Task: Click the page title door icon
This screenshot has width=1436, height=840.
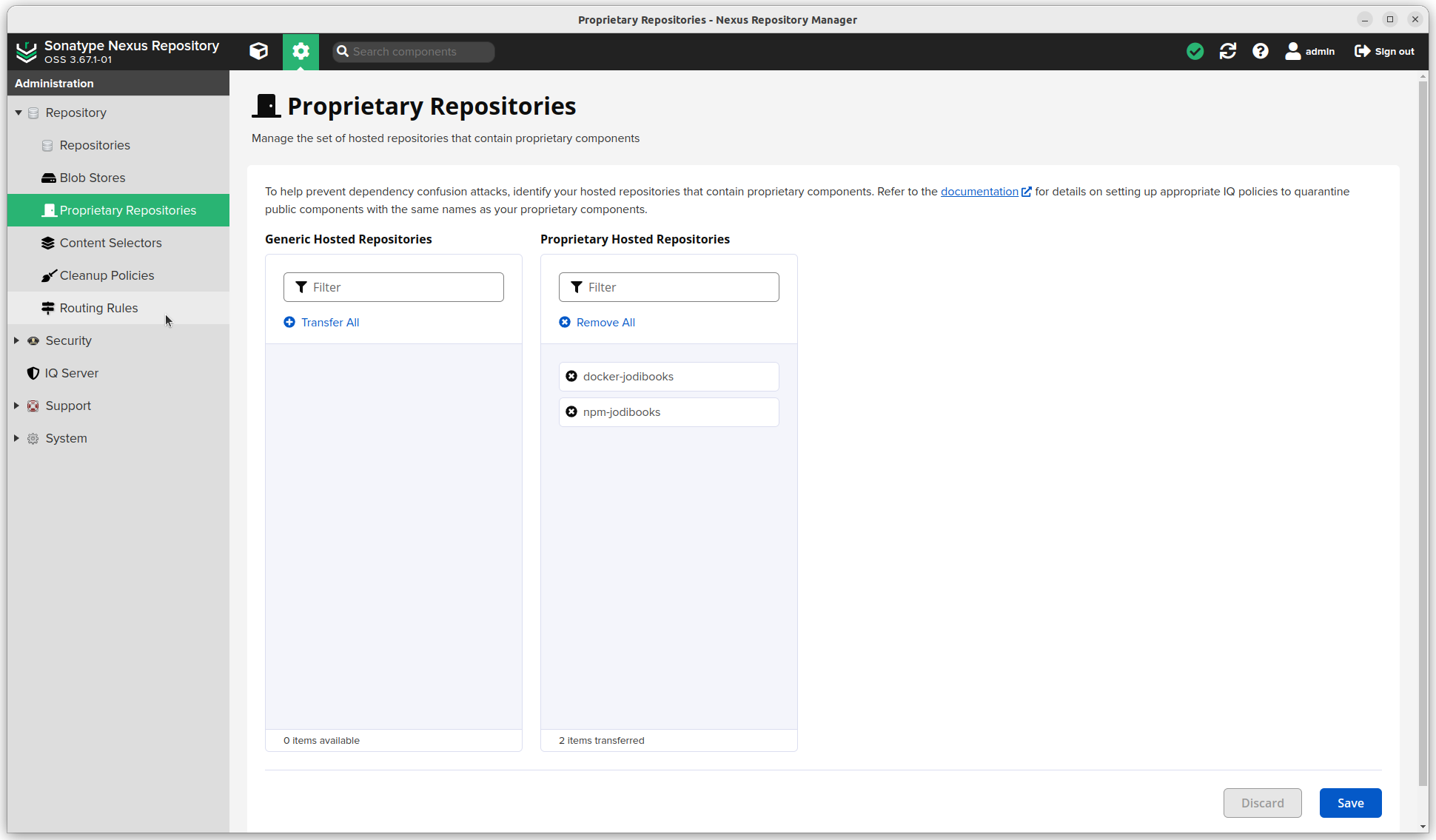Action: (x=266, y=106)
